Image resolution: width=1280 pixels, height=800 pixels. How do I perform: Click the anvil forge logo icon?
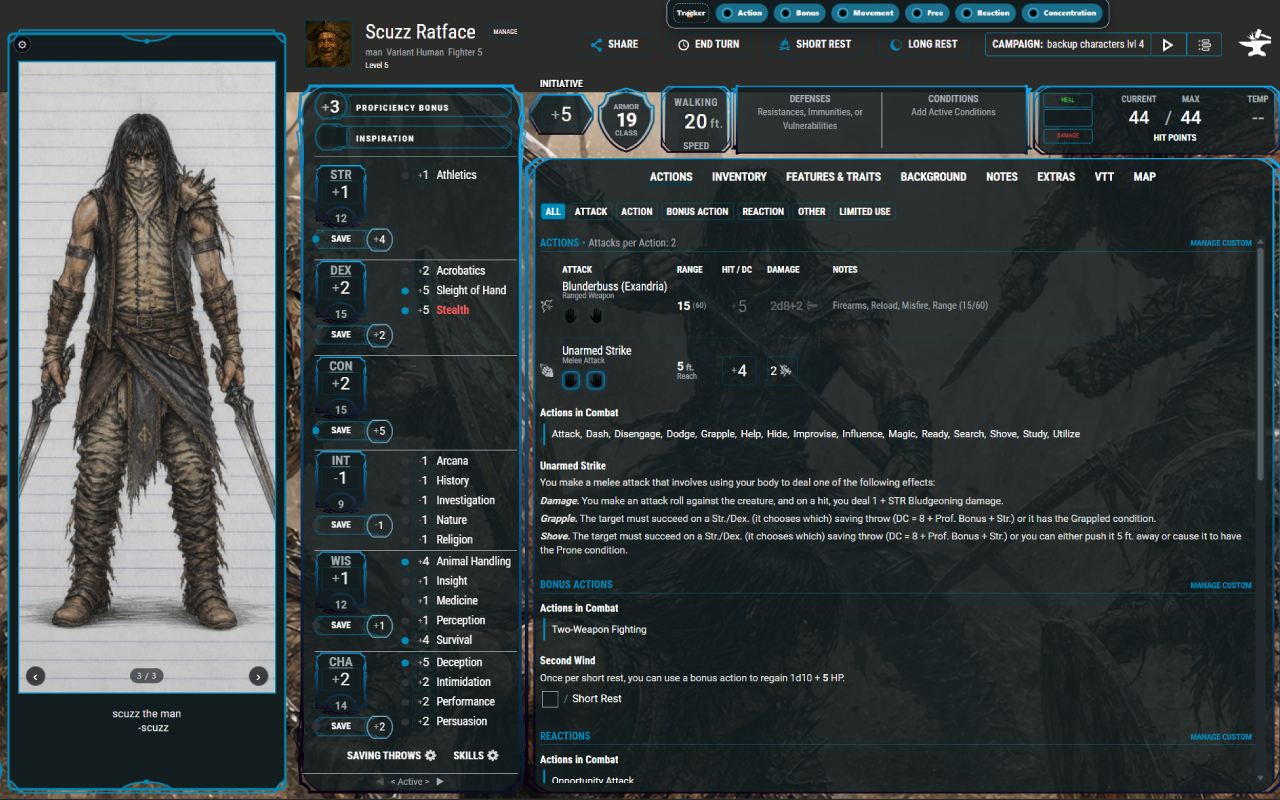(x=1254, y=44)
